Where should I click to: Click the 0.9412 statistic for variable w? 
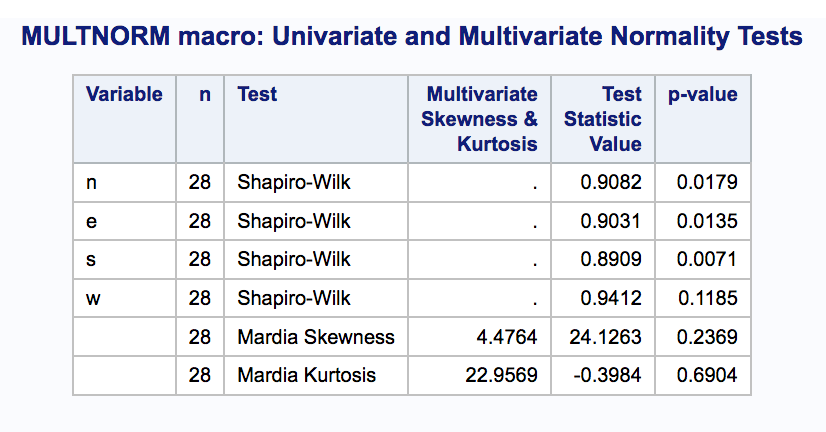point(611,298)
